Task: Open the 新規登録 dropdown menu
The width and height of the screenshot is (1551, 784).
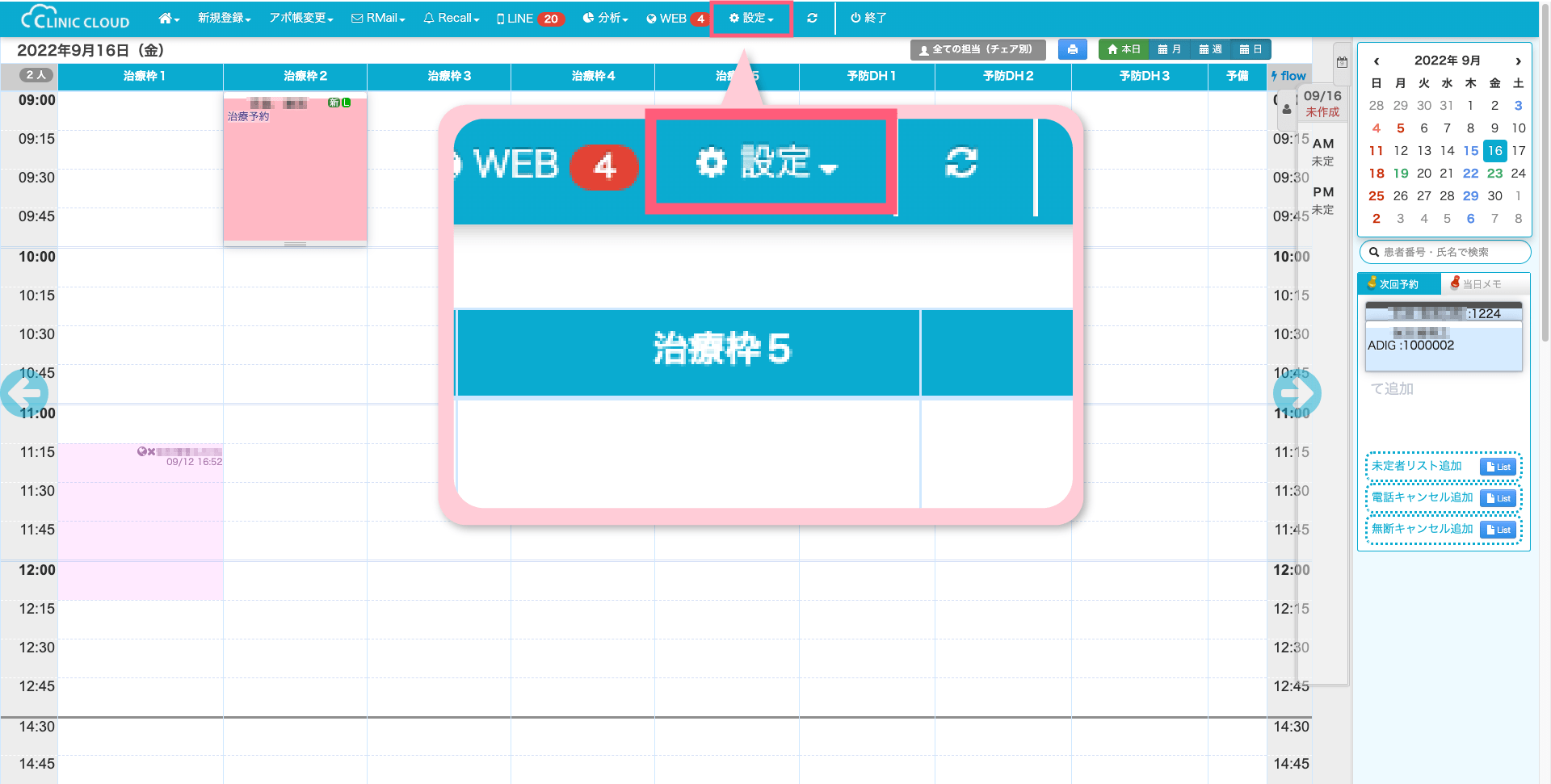Action: coord(224,18)
